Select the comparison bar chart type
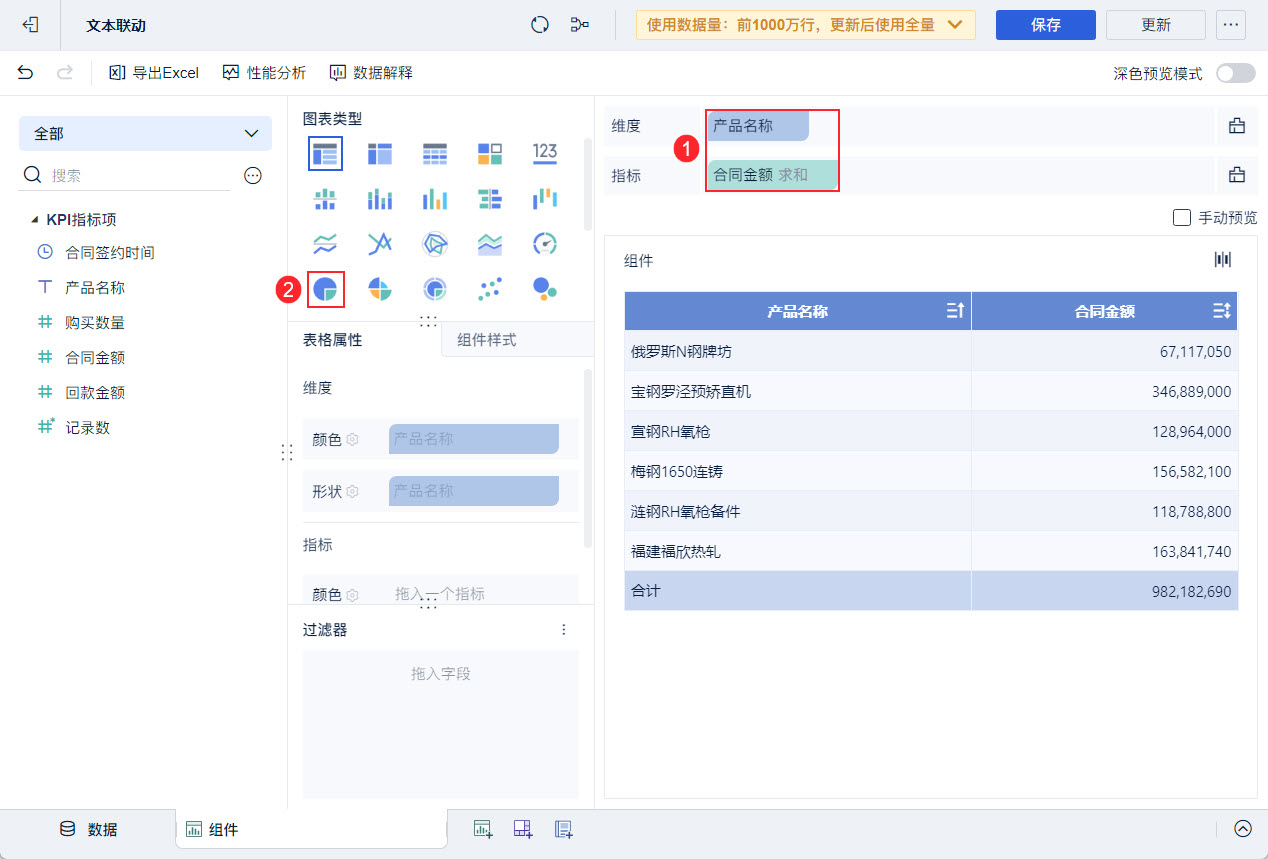Viewport: 1268px width, 859px height. click(x=490, y=198)
